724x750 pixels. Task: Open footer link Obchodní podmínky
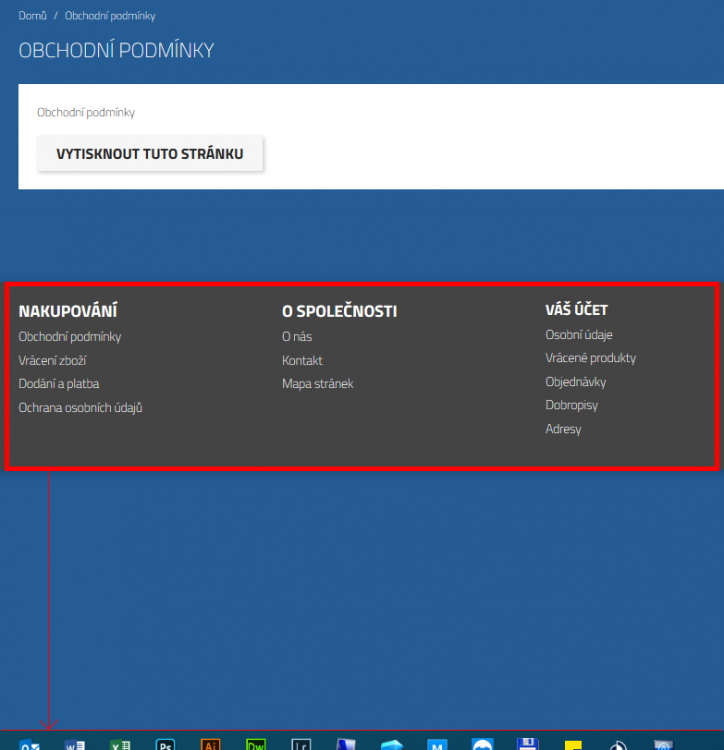[x=70, y=337]
